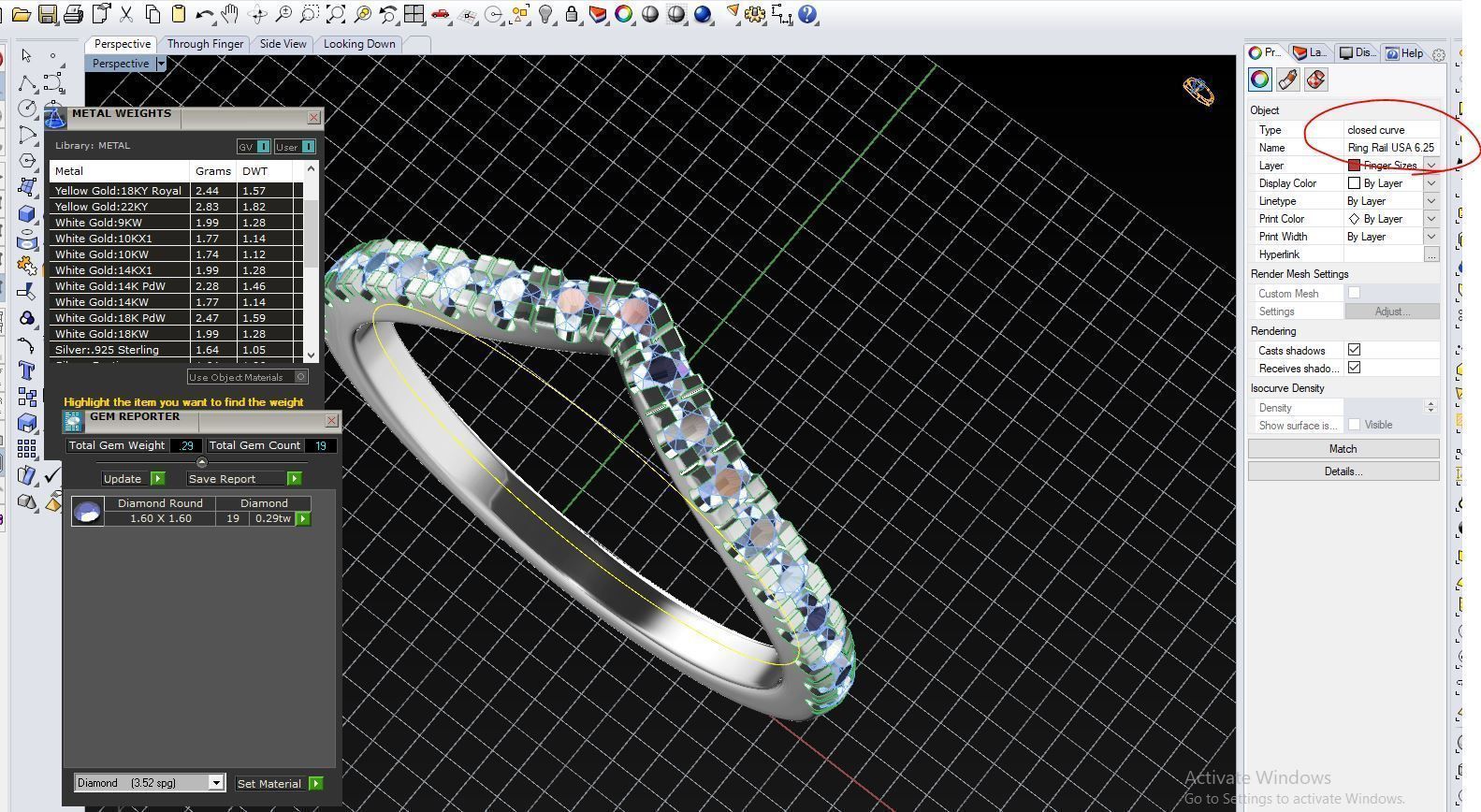Print using the printer icon

point(73,15)
